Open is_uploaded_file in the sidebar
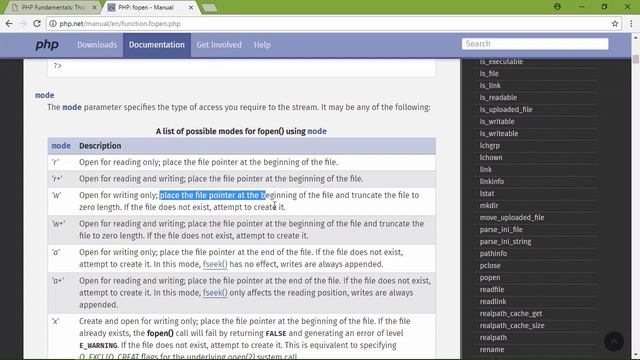This screenshot has width=640, height=360. tap(506, 109)
